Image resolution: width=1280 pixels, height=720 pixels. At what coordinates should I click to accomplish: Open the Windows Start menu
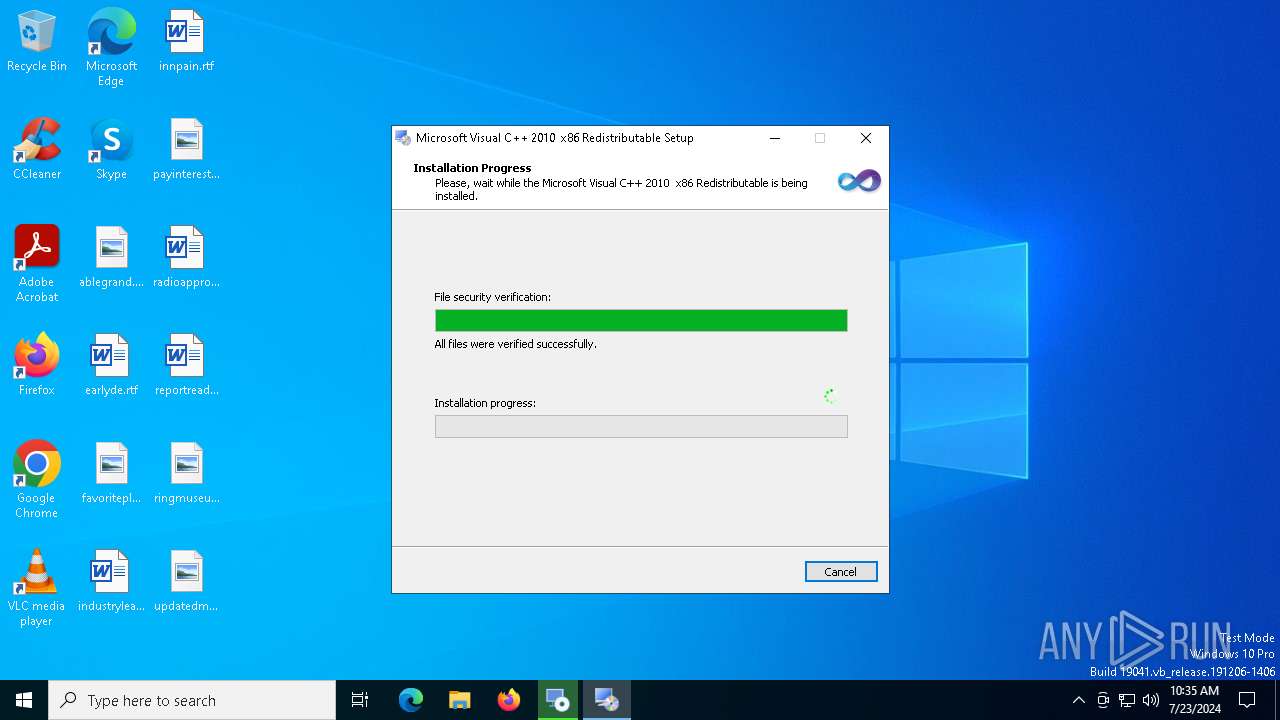[24, 700]
